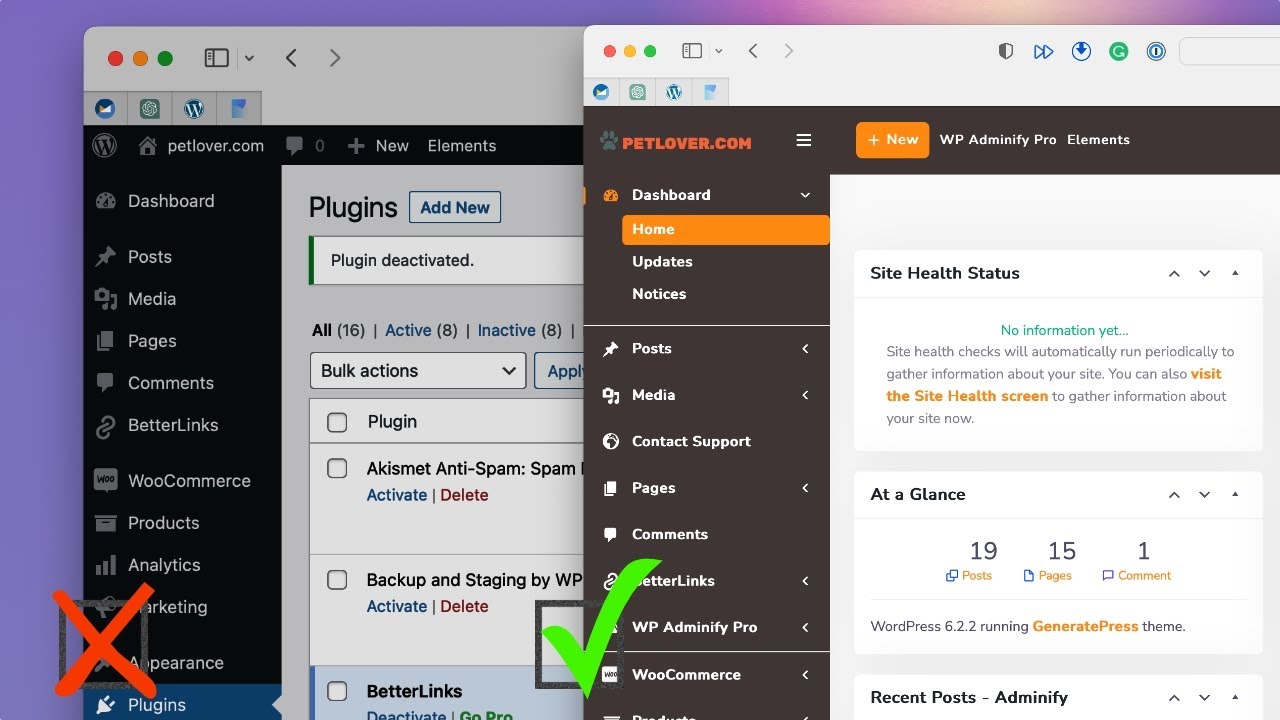Expand the Posts submenu chevron
The image size is (1280, 720).
[x=805, y=348]
